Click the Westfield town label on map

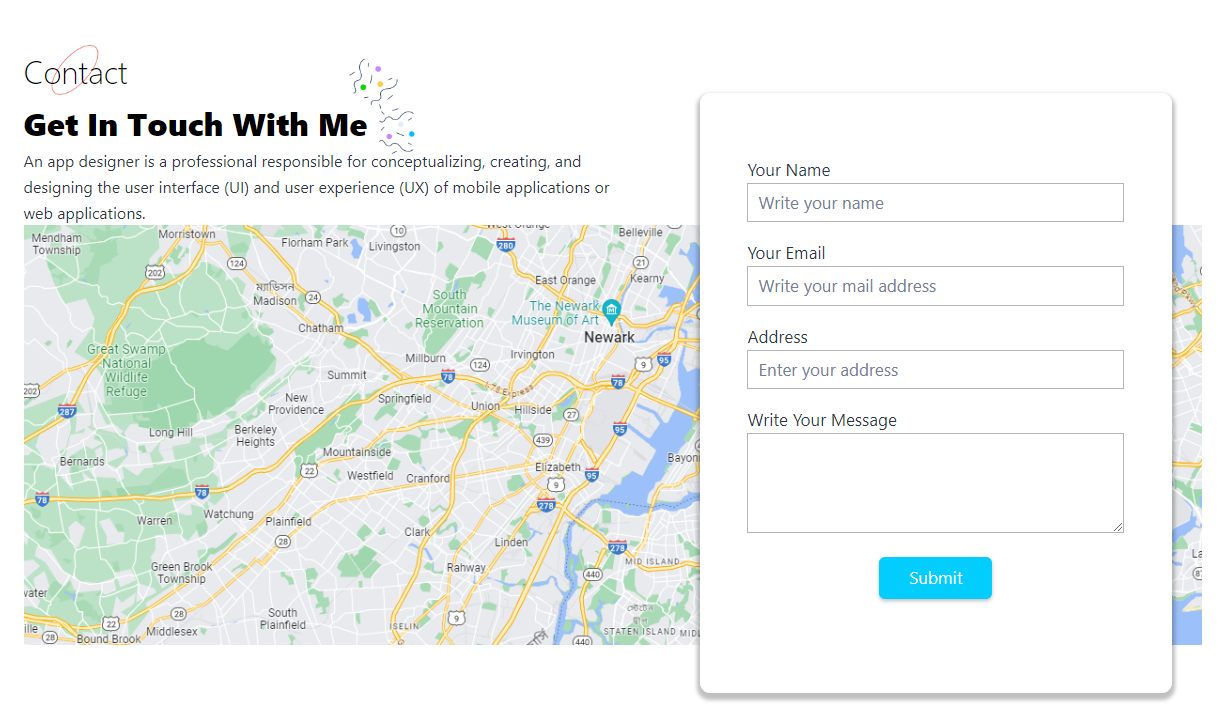pyautogui.click(x=370, y=476)
